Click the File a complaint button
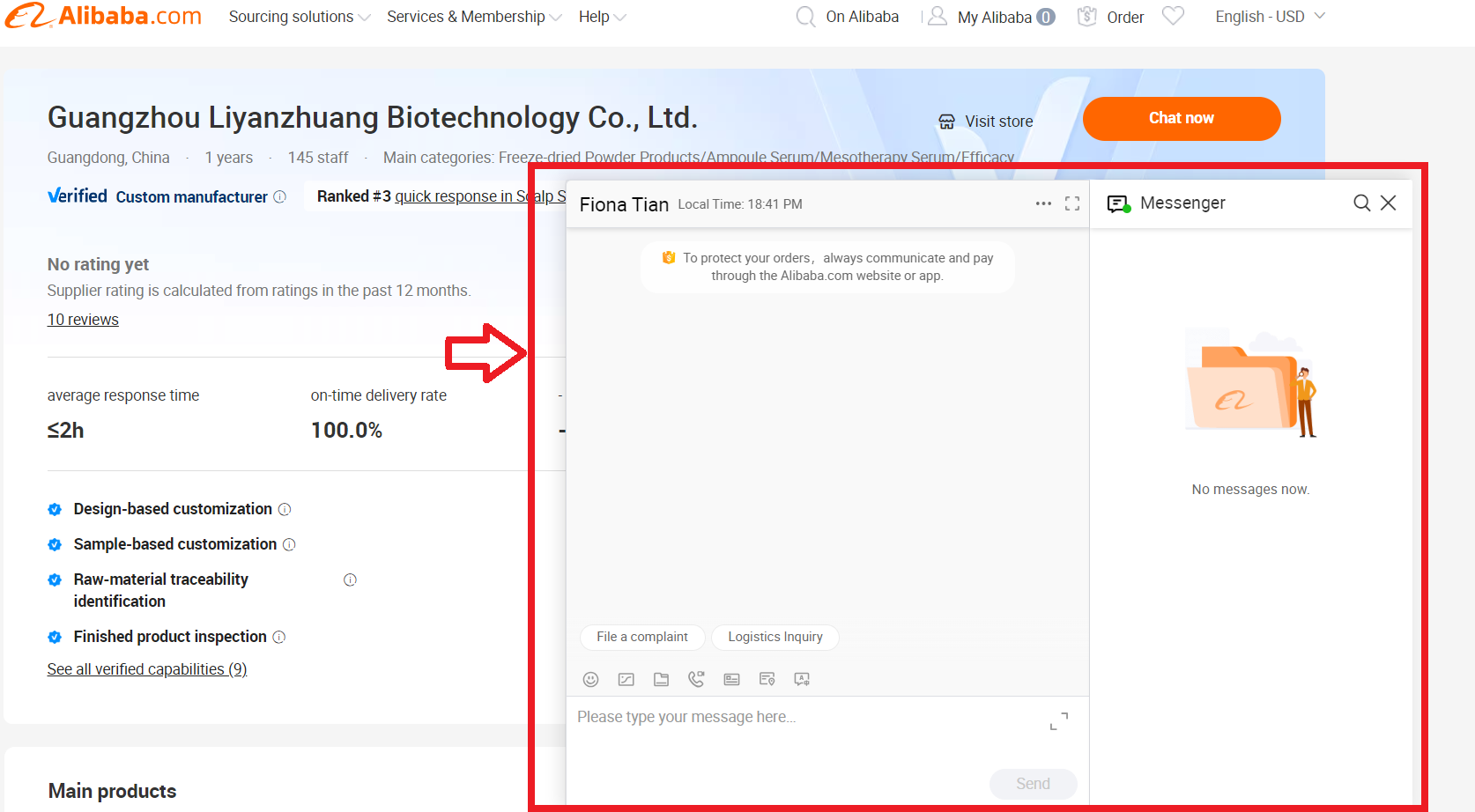Image resolution: width=1475 pixels, height=812 pixels. point(642,637)
